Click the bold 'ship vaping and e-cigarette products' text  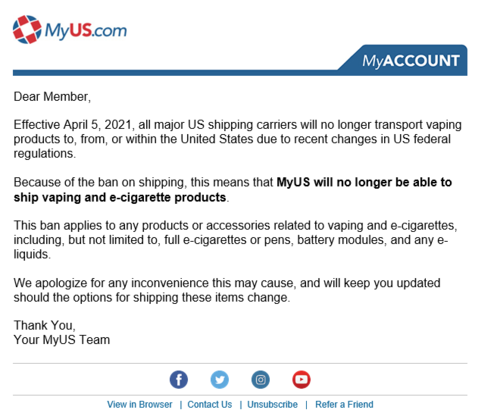point(120,197)
